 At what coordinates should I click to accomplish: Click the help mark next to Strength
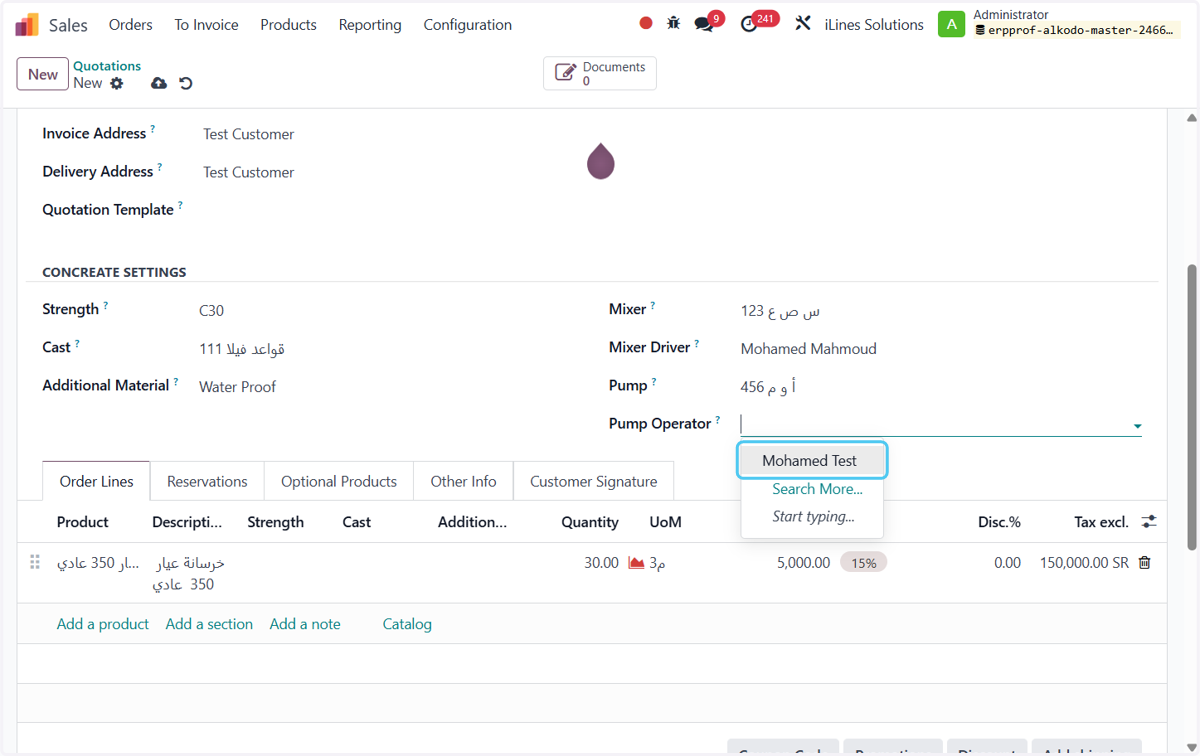[106, 305]
